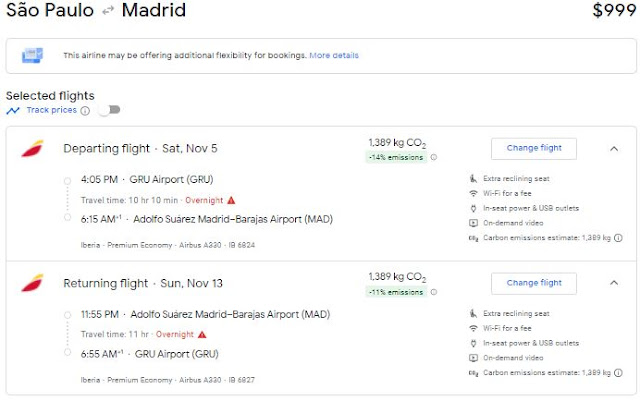
Task: Click the returning flight overnight warning icon
Action: 202,334
